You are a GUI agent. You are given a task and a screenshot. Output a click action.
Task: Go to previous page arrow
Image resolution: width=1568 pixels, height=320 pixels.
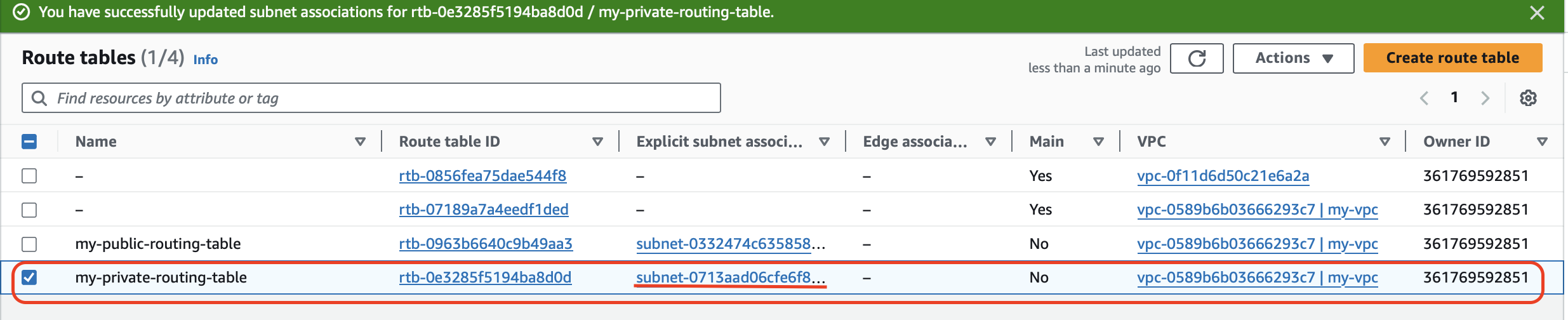[x=1424, y=98]
